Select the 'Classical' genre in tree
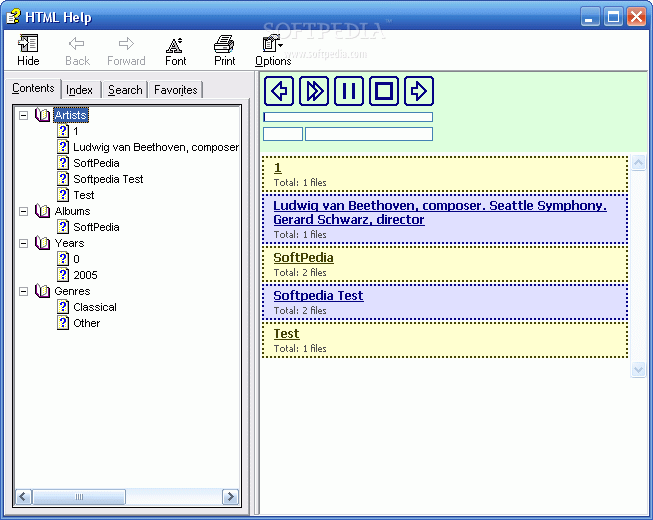653x520 pixels. [95, 307]
